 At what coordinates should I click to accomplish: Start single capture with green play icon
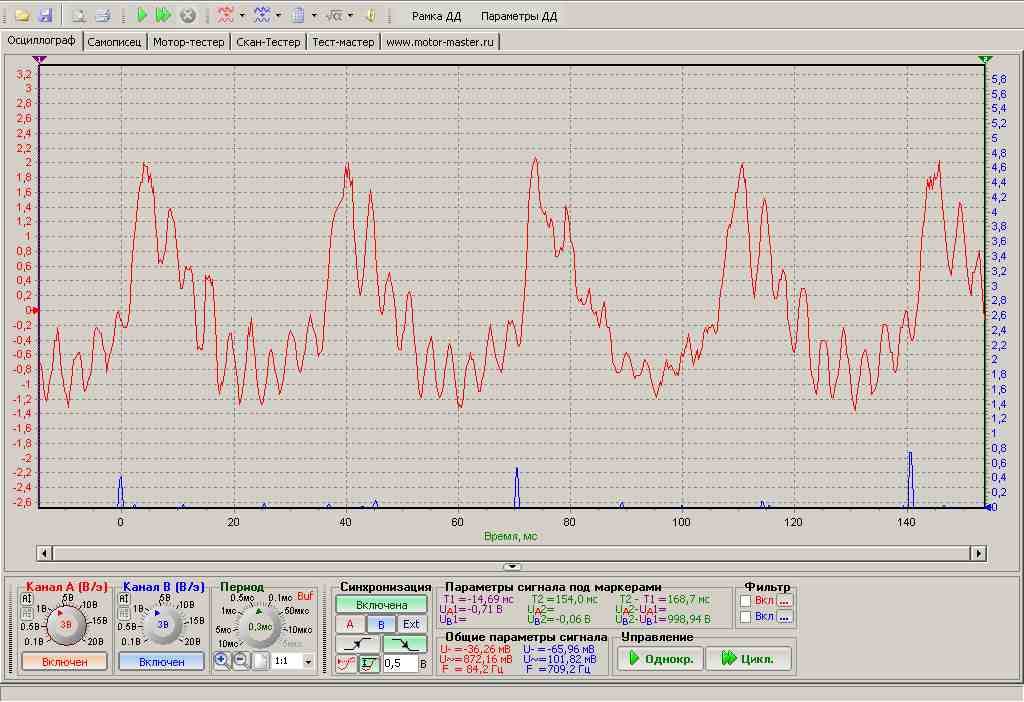(x=143, y=16)
